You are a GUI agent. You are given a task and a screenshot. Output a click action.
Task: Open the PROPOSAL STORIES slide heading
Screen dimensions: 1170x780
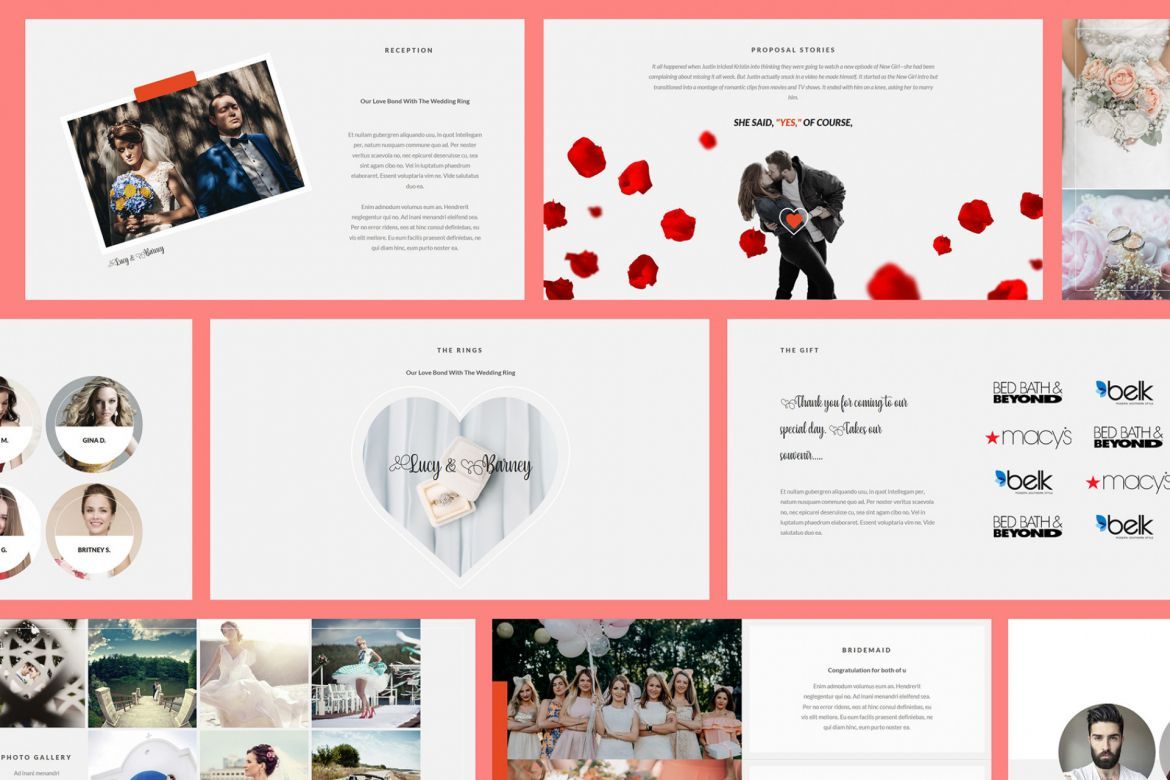(791, 49)
